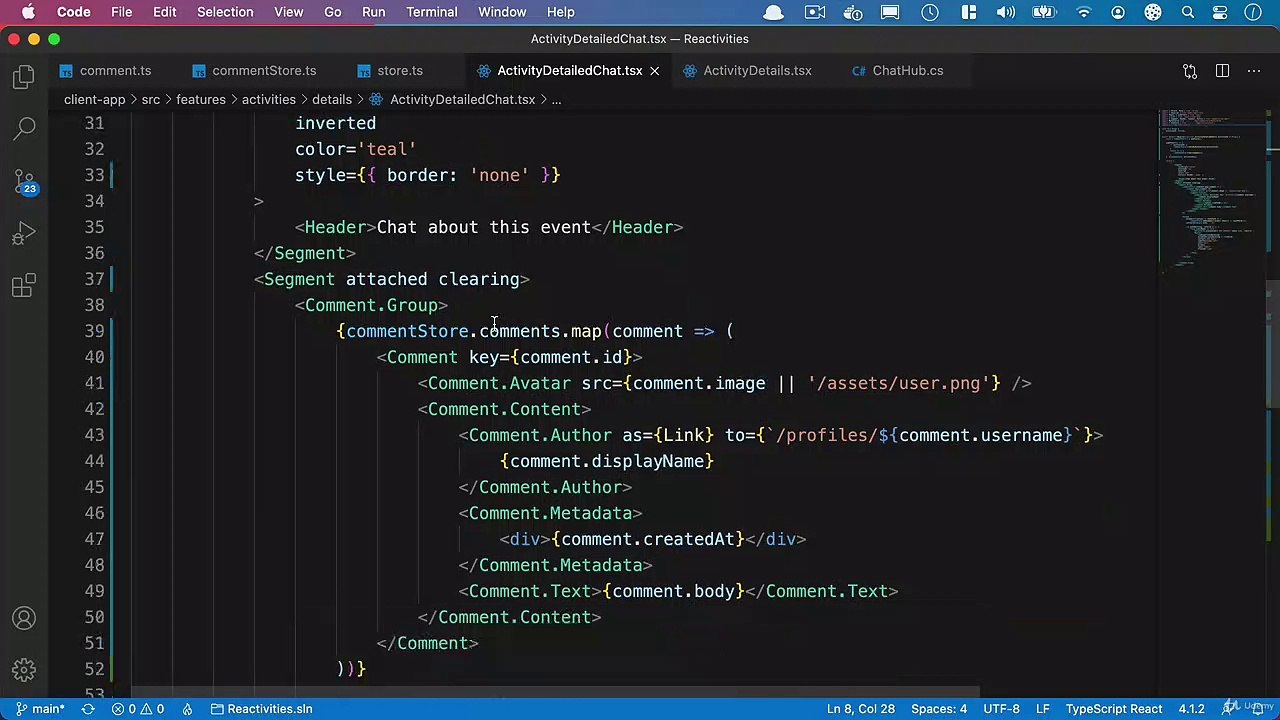The height and width of the screenshot is (720, 1280).
Task: Open the File menu
Action: [x=121, y=12]
